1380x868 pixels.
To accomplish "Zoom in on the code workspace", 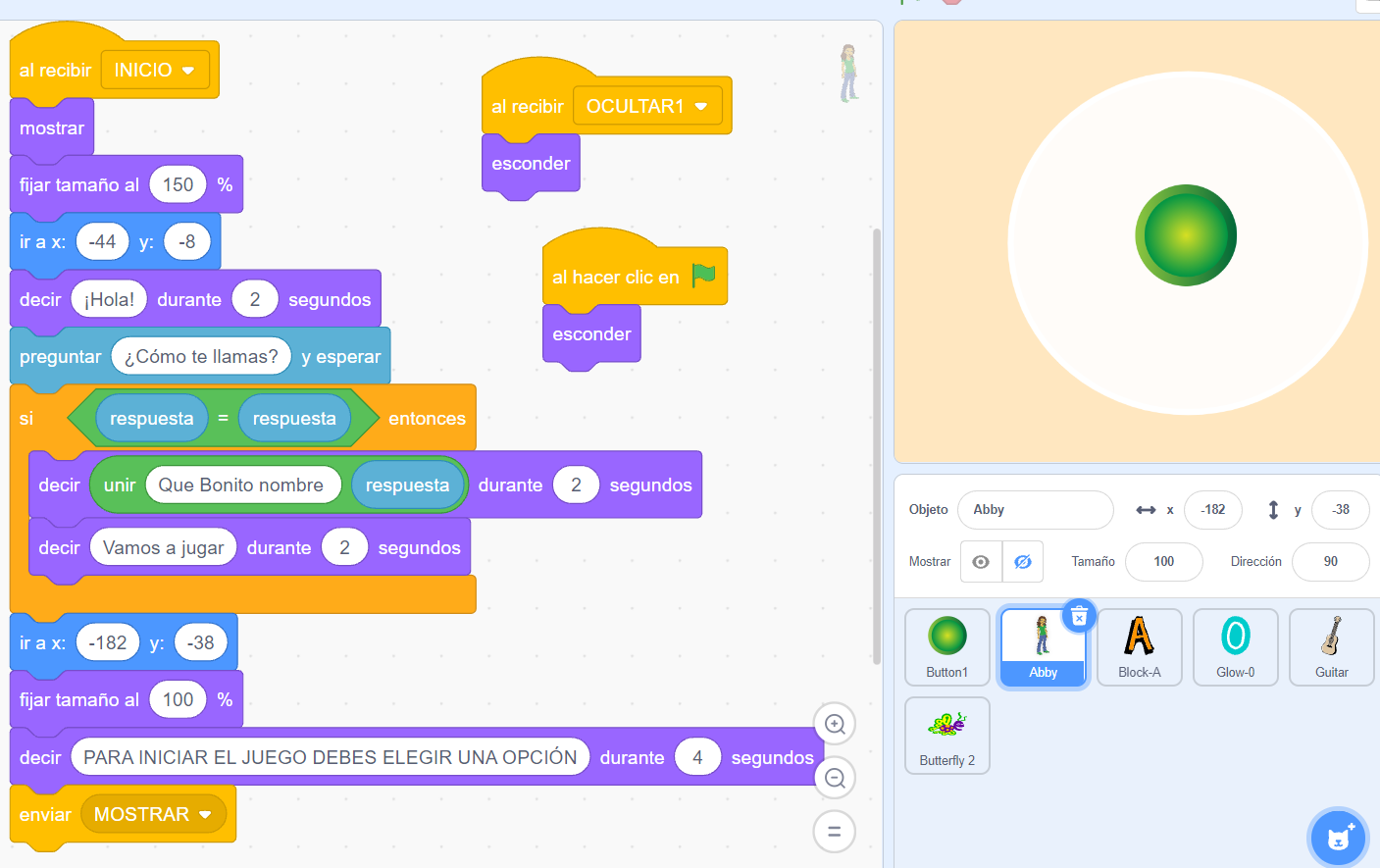I will coord(835,725).
